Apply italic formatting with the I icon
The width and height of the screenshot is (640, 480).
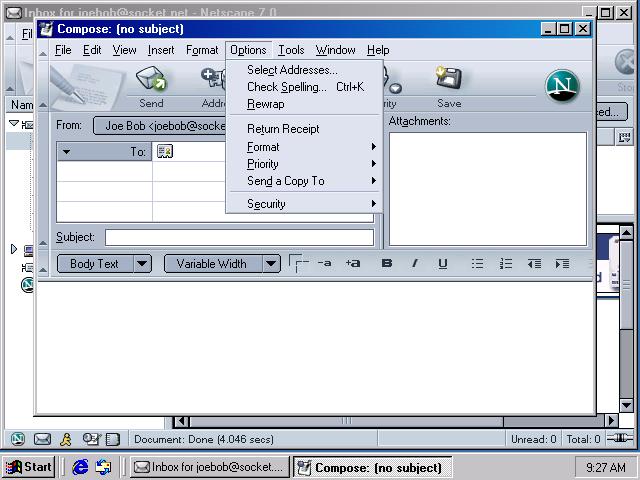coord(415,264)
